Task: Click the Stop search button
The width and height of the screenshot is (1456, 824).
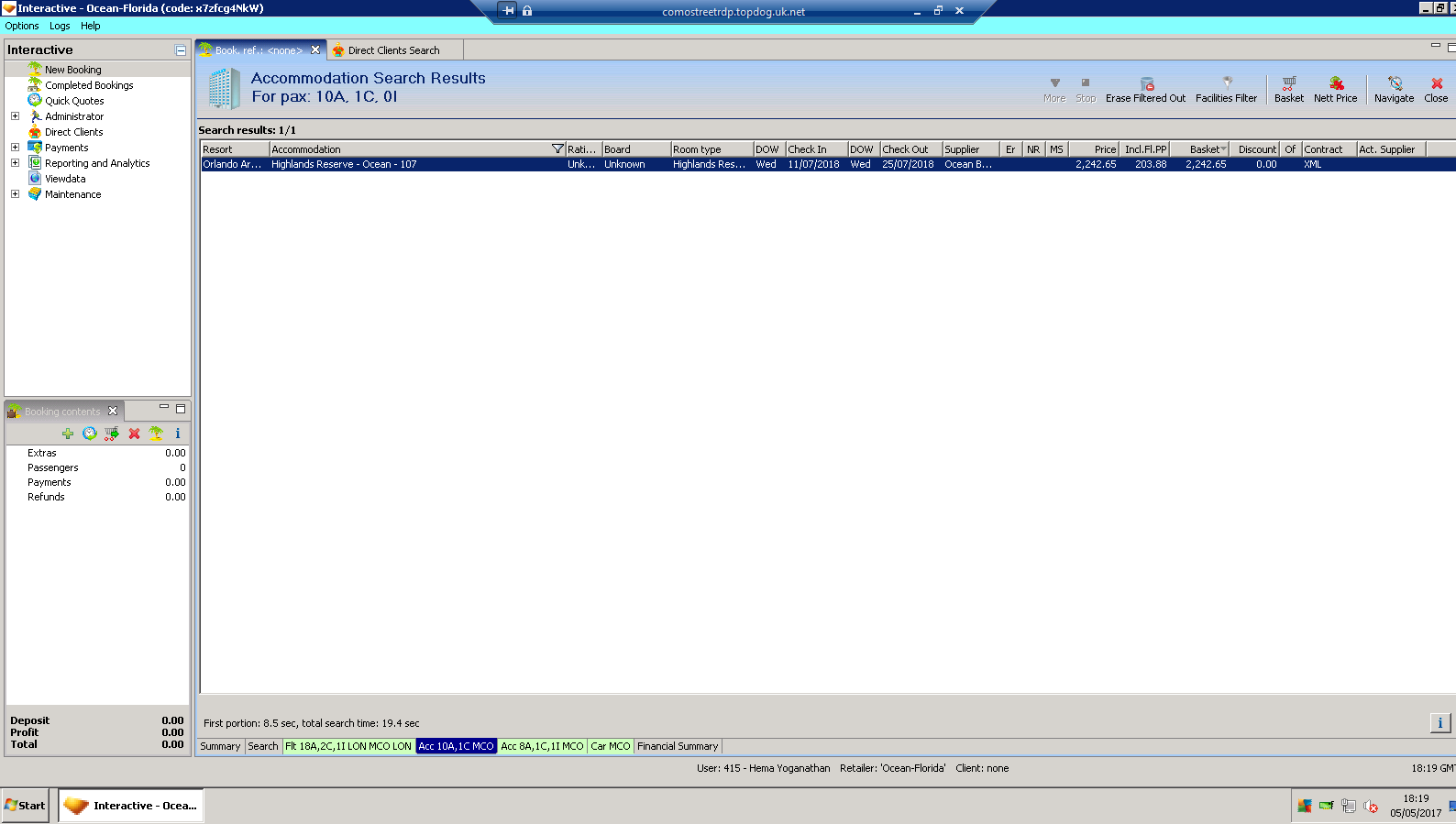Action: (1086, 89)
